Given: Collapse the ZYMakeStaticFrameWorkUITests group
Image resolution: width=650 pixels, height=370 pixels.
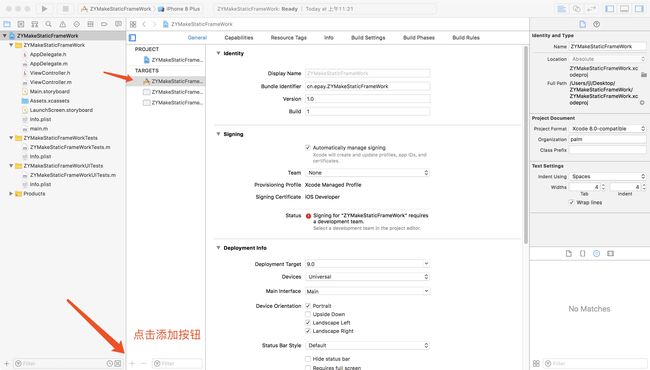Looking at the screenshot, I should (11, 166).
